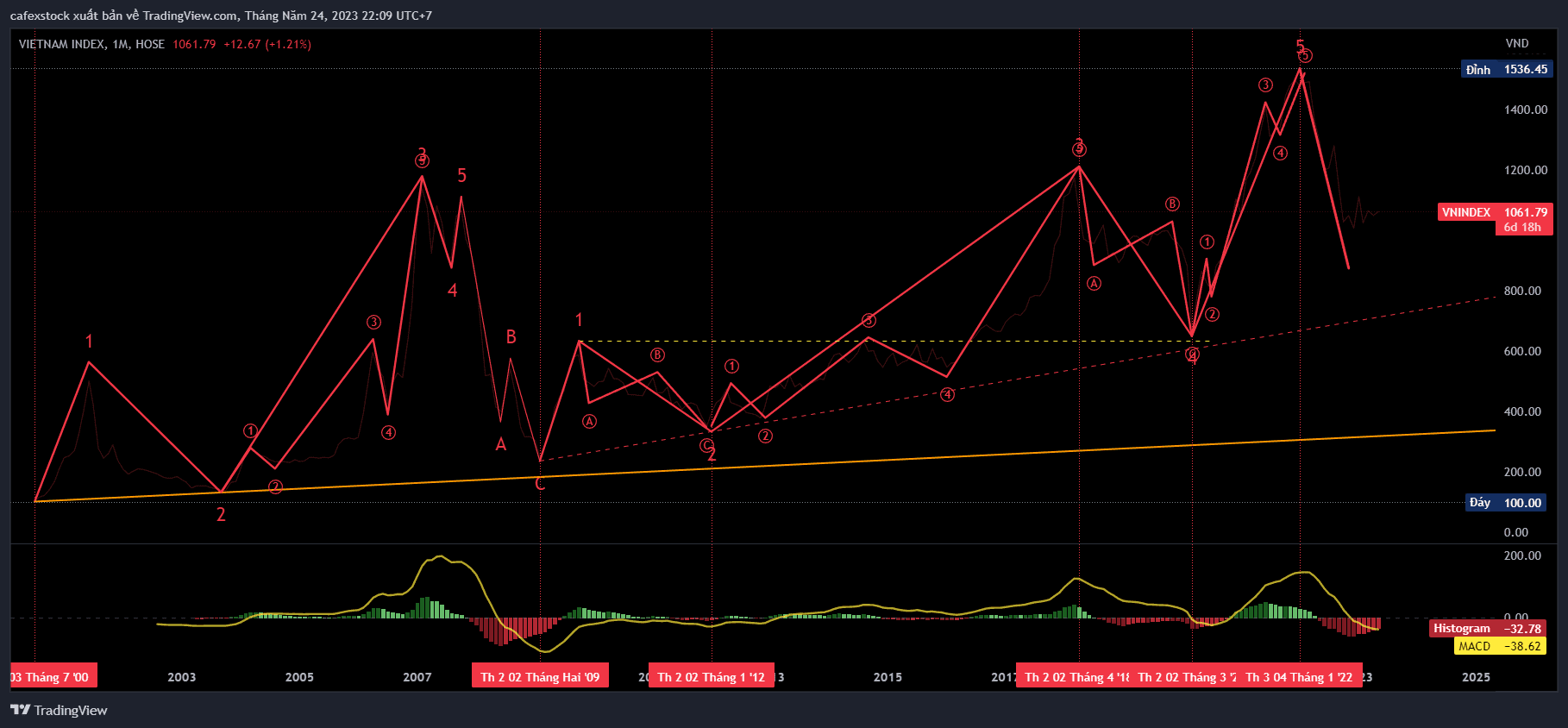This screenshot has width=1568, height=728.
Task: Click the 600.00 level on the price axis
Action: pos(1522,351)
